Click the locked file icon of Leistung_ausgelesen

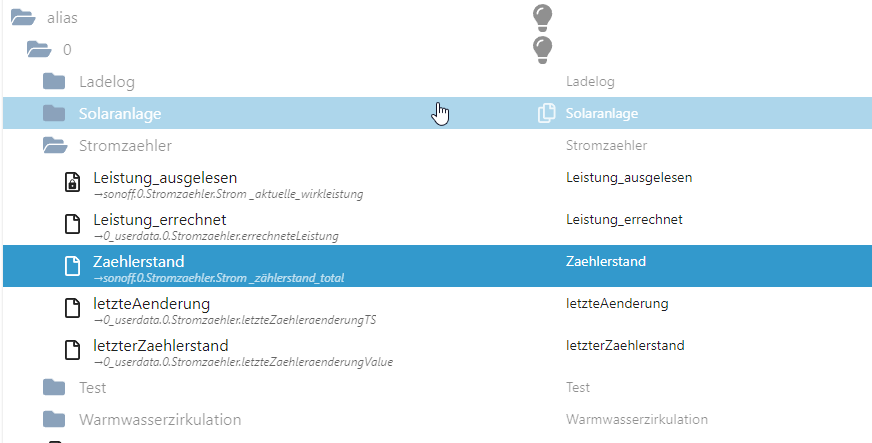[72, 182]
